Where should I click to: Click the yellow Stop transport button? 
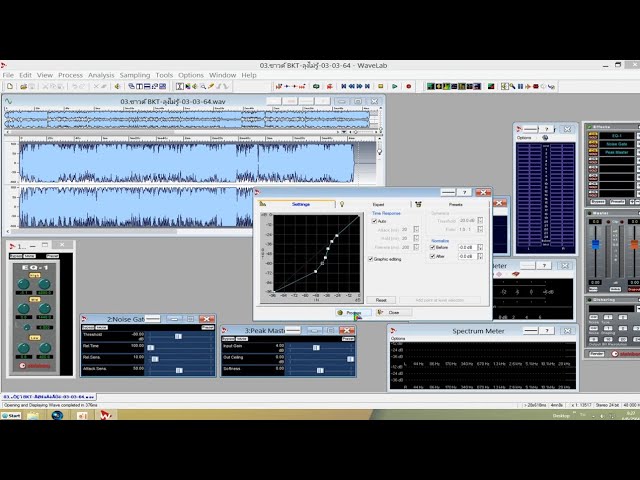tap(380, 87)
